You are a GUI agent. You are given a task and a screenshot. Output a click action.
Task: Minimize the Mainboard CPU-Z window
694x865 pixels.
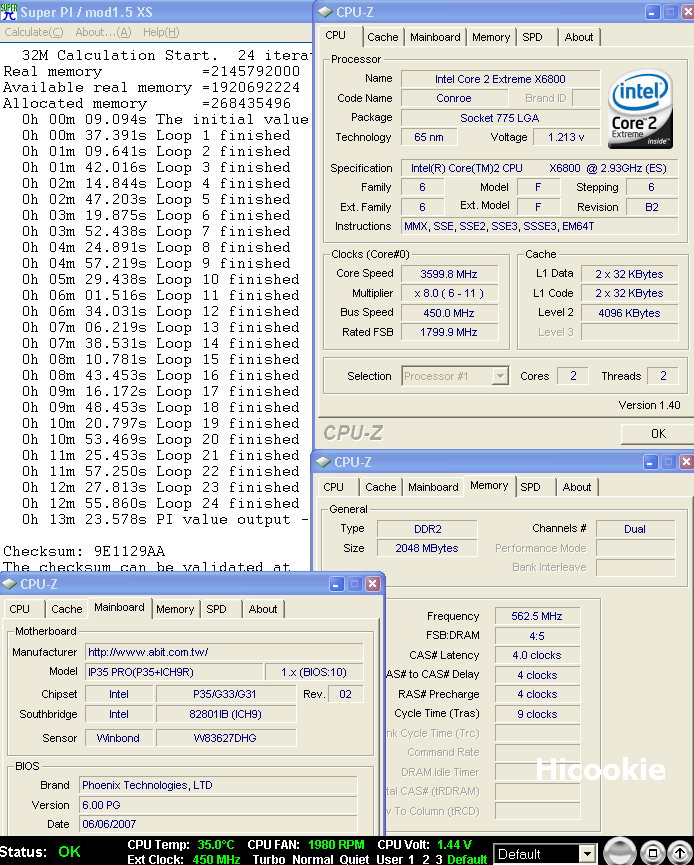point(337,584)
